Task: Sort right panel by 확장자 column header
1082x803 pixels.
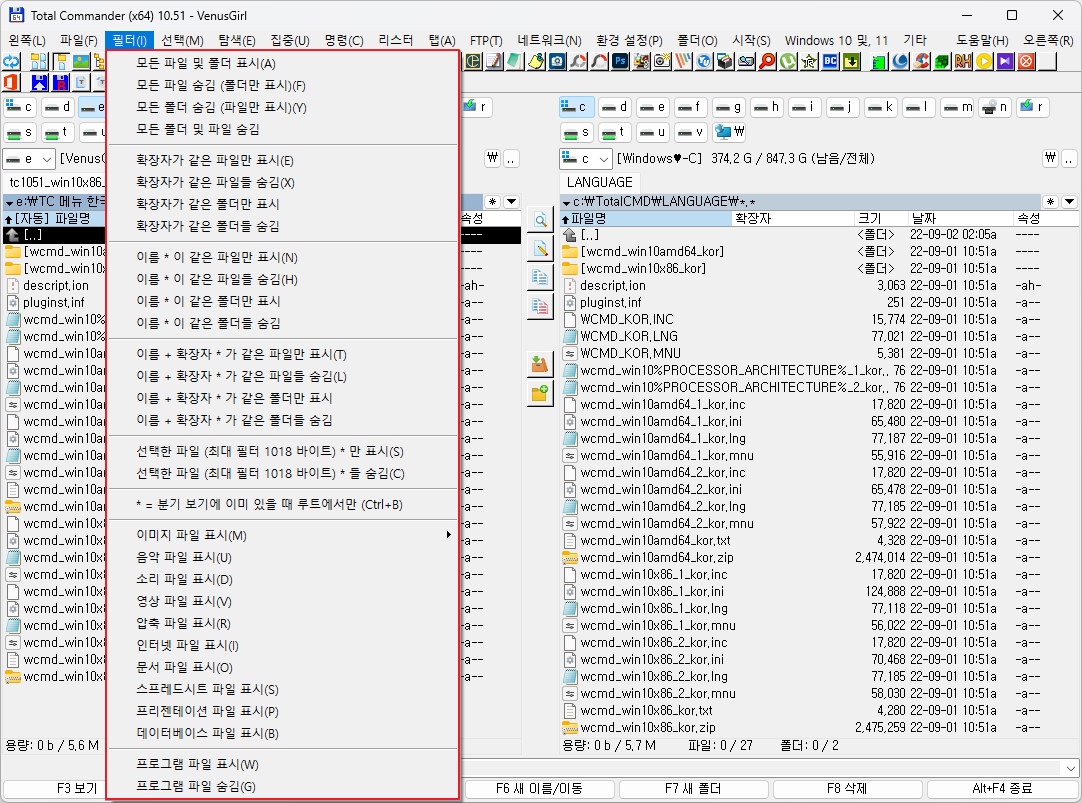Action: (792, 218)
